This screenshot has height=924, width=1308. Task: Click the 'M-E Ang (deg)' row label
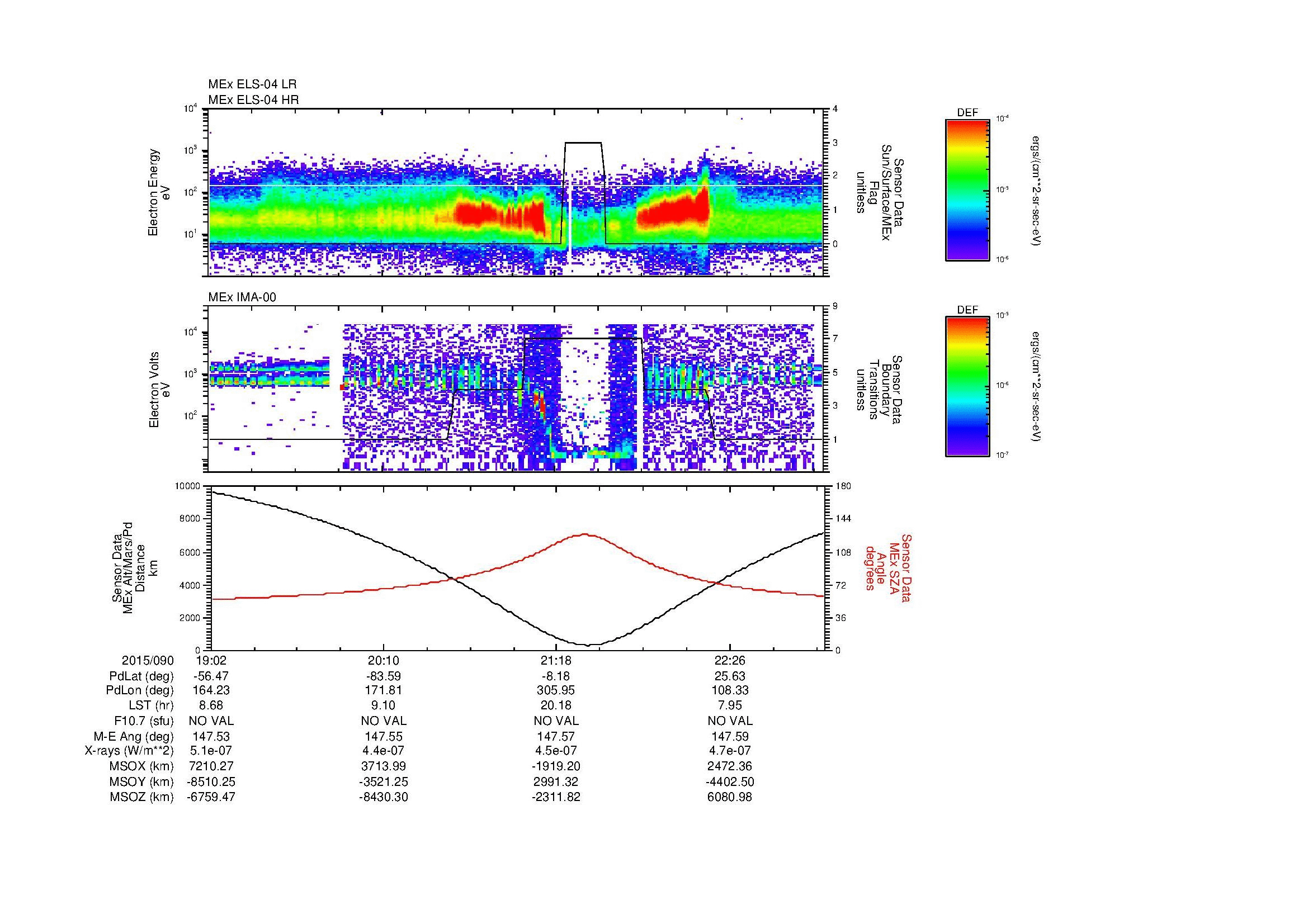[x=135, y=736]
